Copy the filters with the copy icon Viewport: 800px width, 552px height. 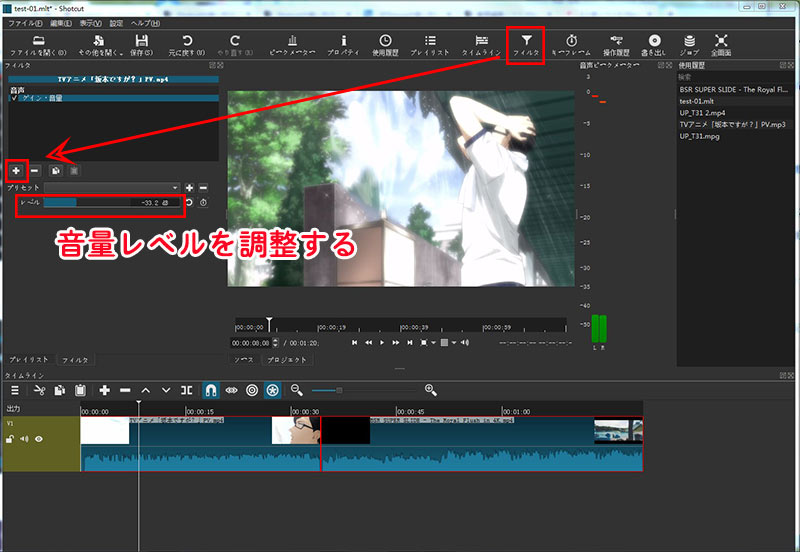tap(56, 171)
